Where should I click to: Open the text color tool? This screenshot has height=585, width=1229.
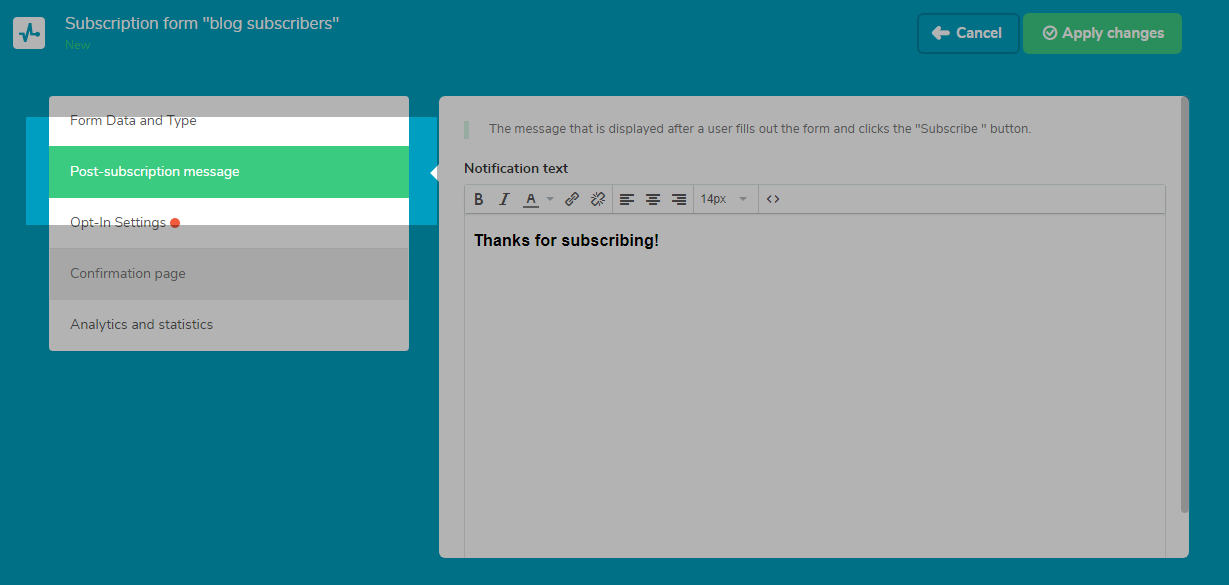530,199
